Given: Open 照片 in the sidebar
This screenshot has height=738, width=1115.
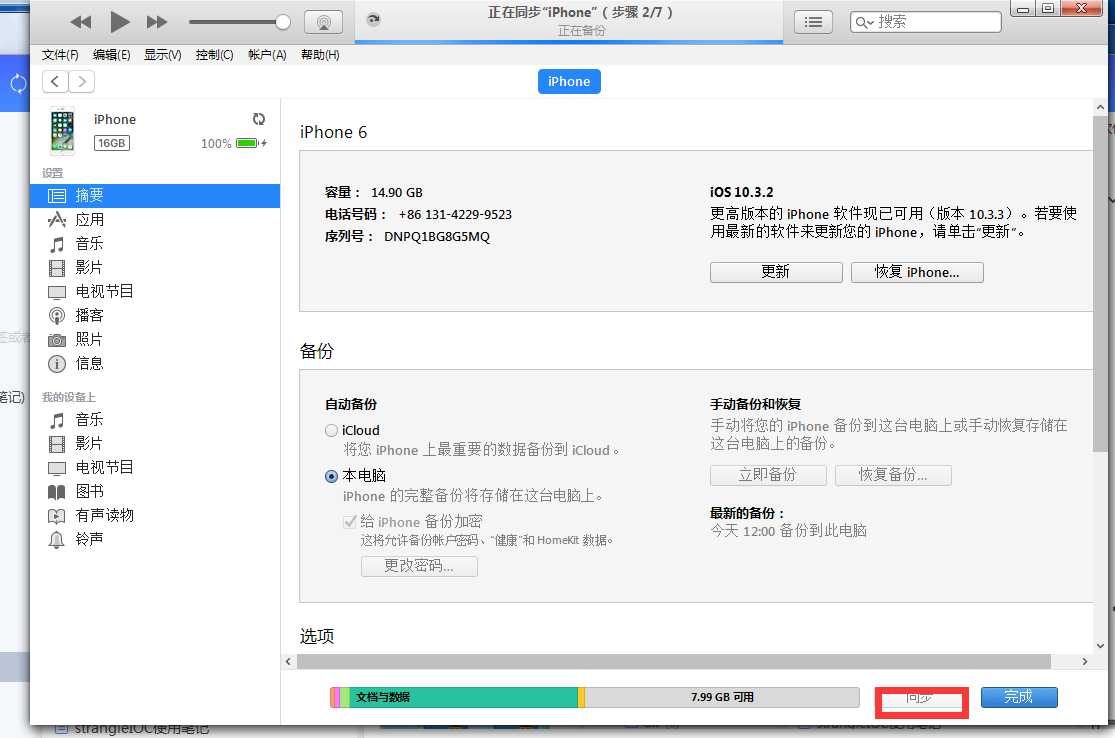Looking at the screenshot, I should point(155,340).
